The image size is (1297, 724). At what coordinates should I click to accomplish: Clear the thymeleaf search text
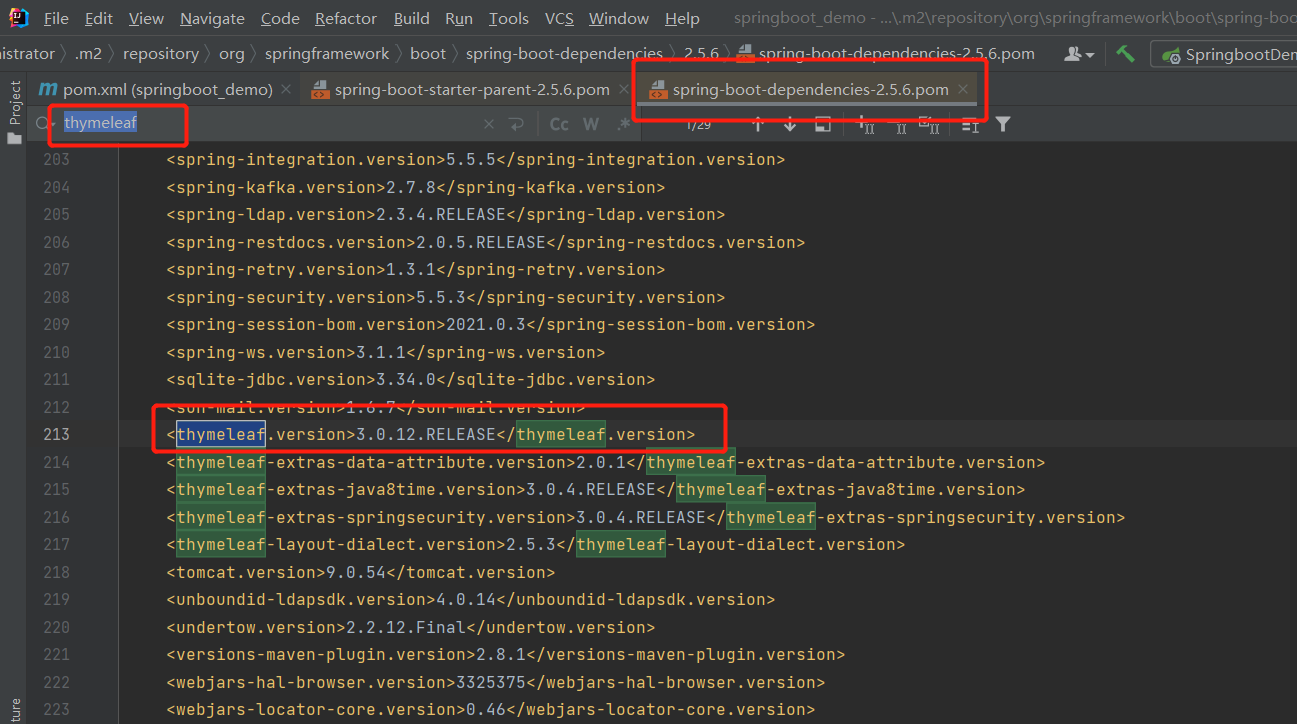coord(489,124)
